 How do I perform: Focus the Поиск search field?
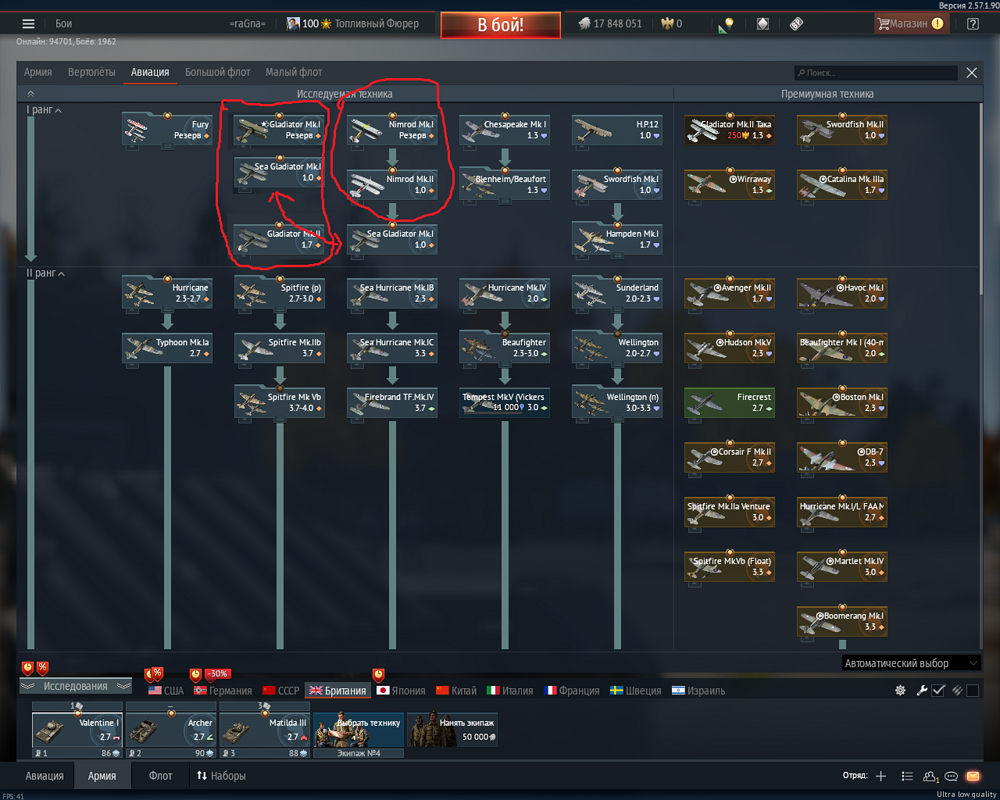(x=876, y=73)
